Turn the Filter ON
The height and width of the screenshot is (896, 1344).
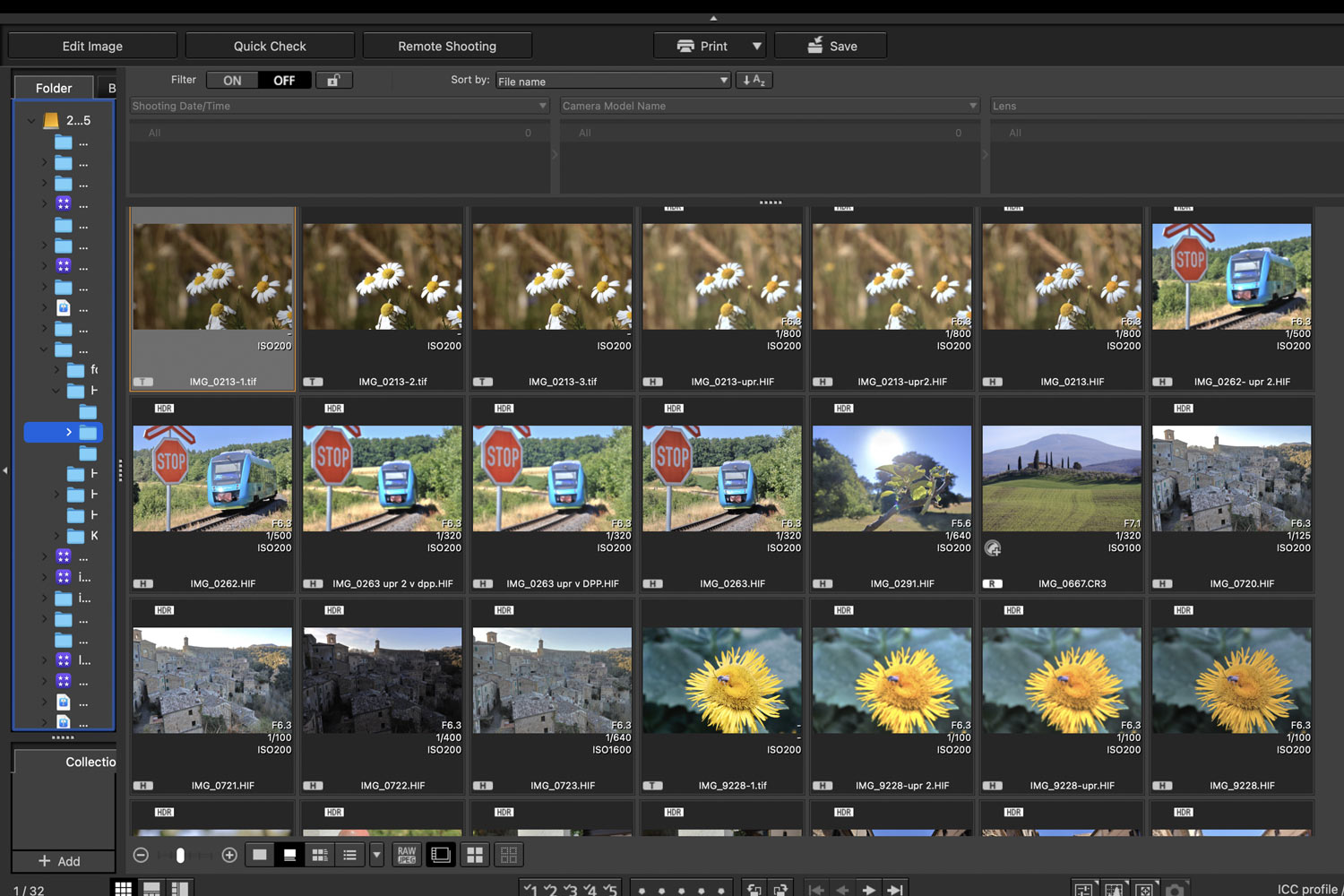coord(232,81)
